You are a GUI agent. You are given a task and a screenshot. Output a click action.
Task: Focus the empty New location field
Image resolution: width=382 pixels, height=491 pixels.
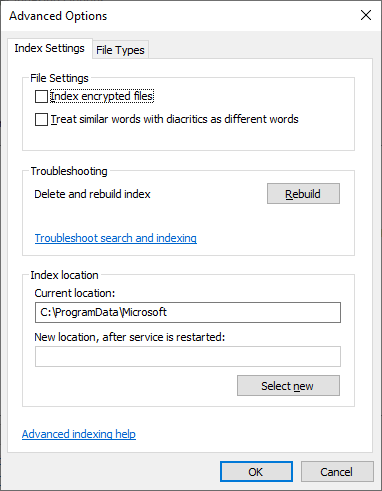click(188, 356)
